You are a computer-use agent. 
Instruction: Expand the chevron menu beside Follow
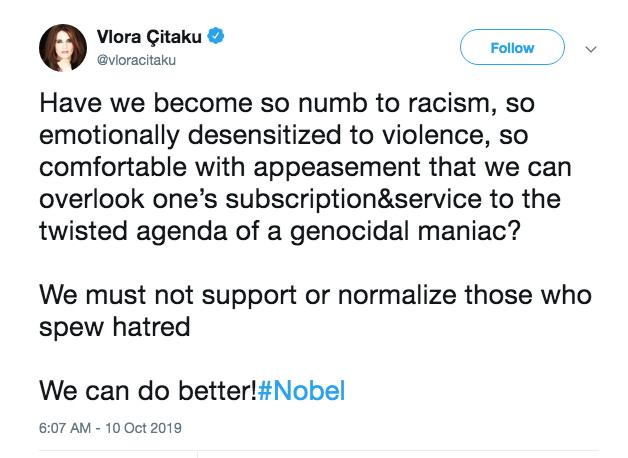click(590, 48)
